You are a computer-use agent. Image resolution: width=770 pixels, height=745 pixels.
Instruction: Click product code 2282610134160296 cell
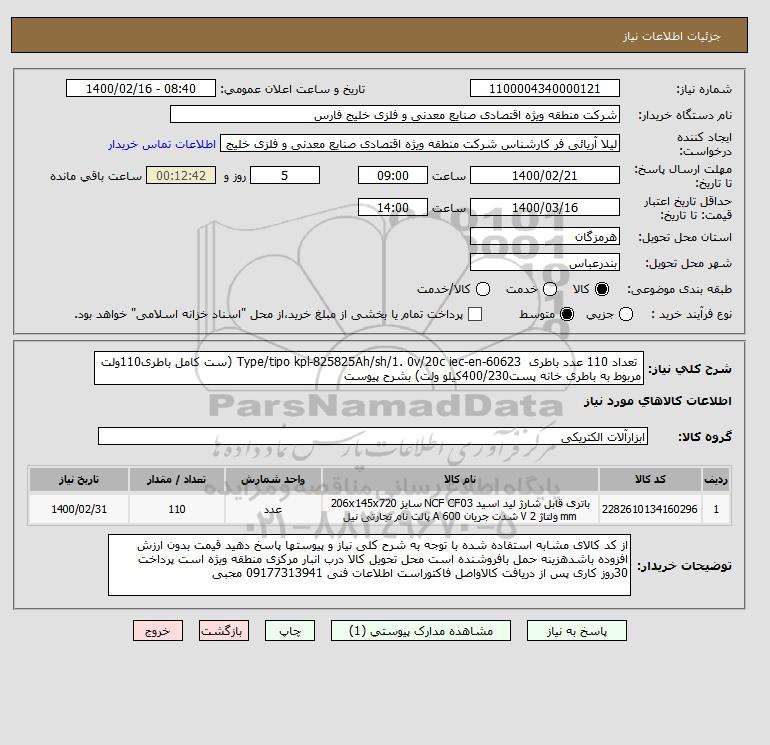[650, 509]
